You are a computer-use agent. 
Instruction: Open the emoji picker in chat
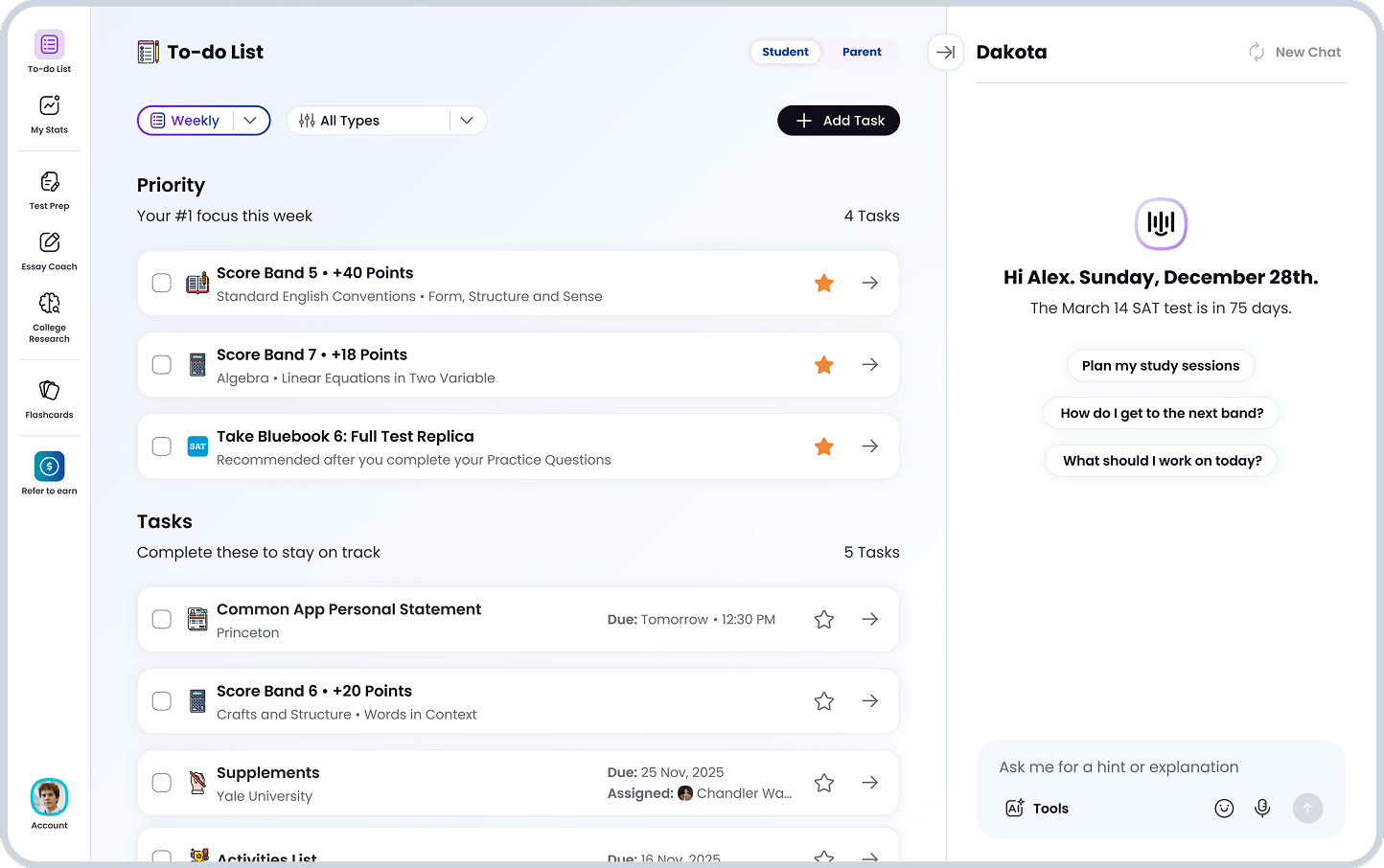click(1224, 809)
